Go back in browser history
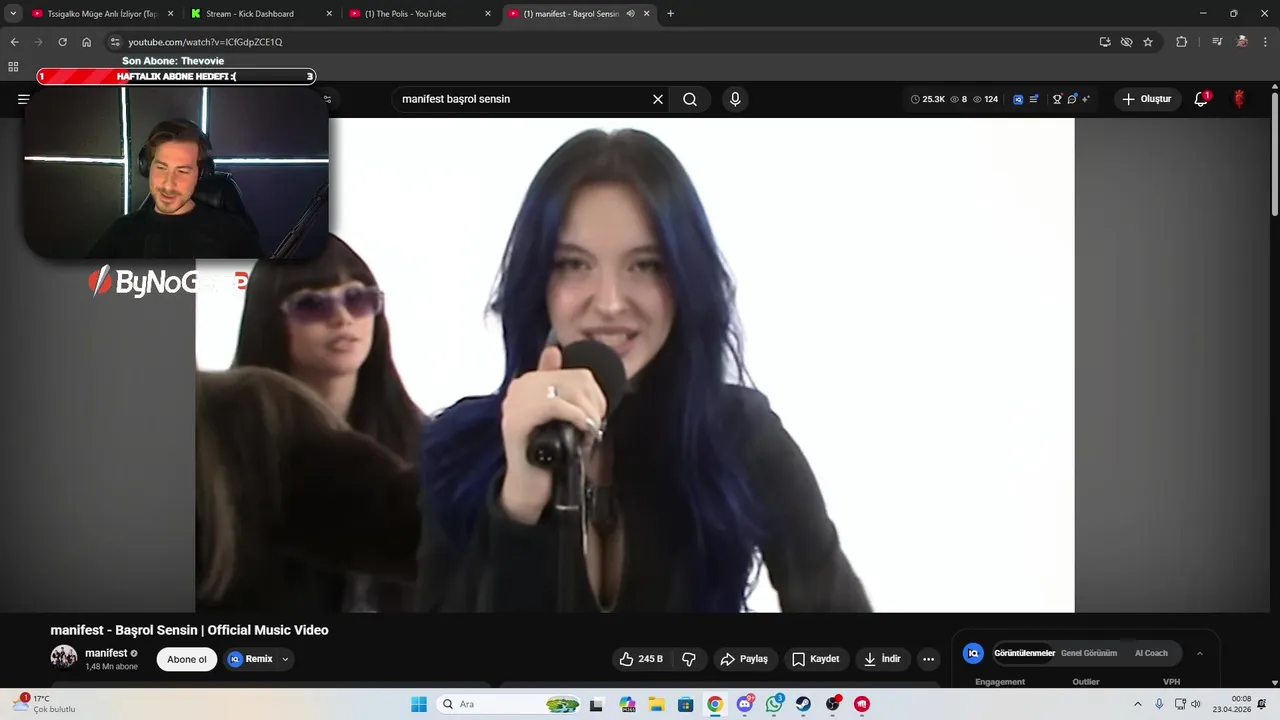The height and width of the screenshot is (720, 1280). pyautogui.click(x=14, y=42)
